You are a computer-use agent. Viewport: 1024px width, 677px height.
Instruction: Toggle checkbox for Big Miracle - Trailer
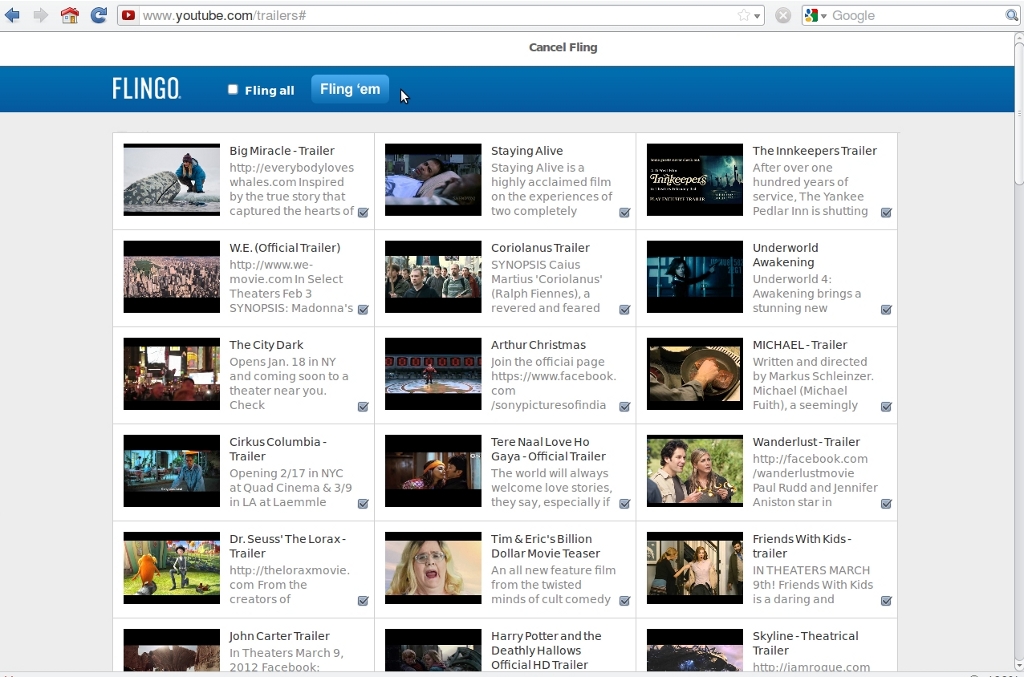(x=363, y=212)
